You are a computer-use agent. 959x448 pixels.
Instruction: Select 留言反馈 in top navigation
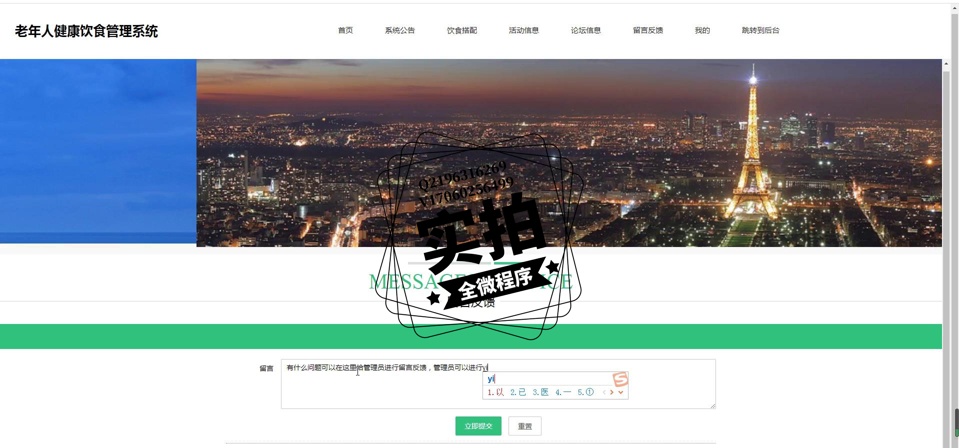click(647, 30)
